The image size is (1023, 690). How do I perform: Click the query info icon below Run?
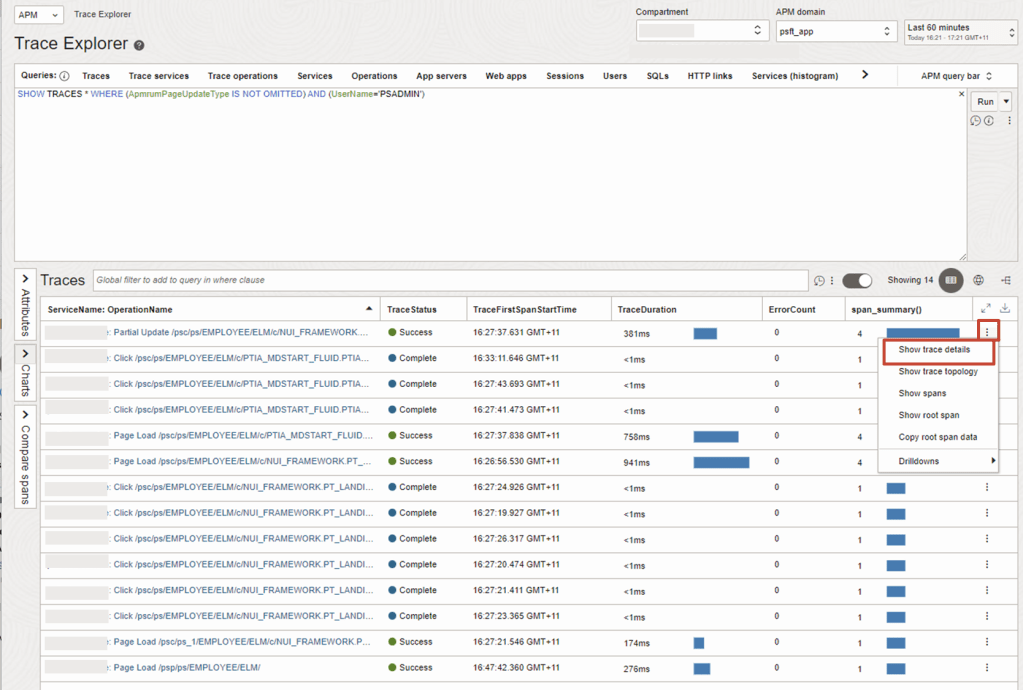(988, 121)
